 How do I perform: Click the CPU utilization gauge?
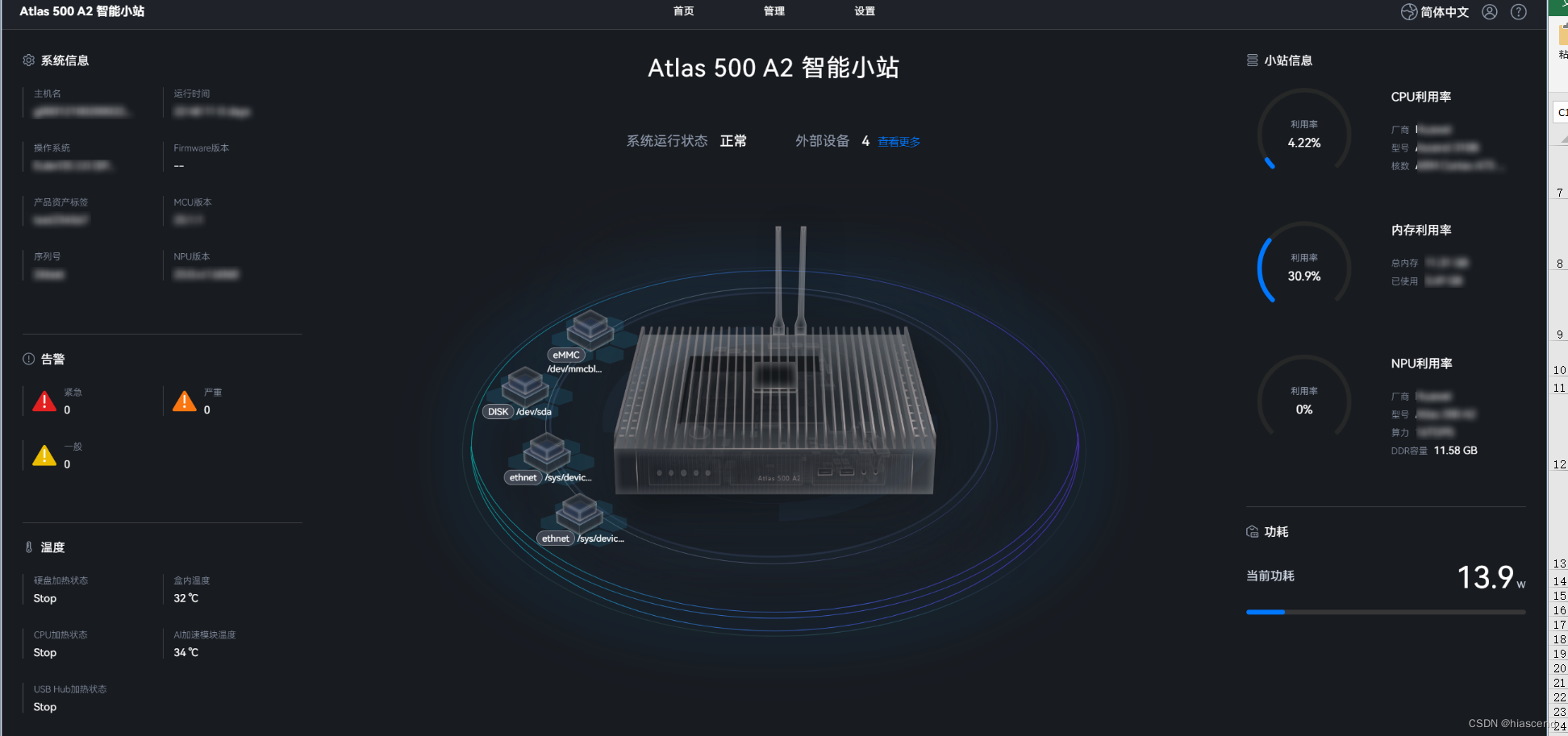[1304, 133]
